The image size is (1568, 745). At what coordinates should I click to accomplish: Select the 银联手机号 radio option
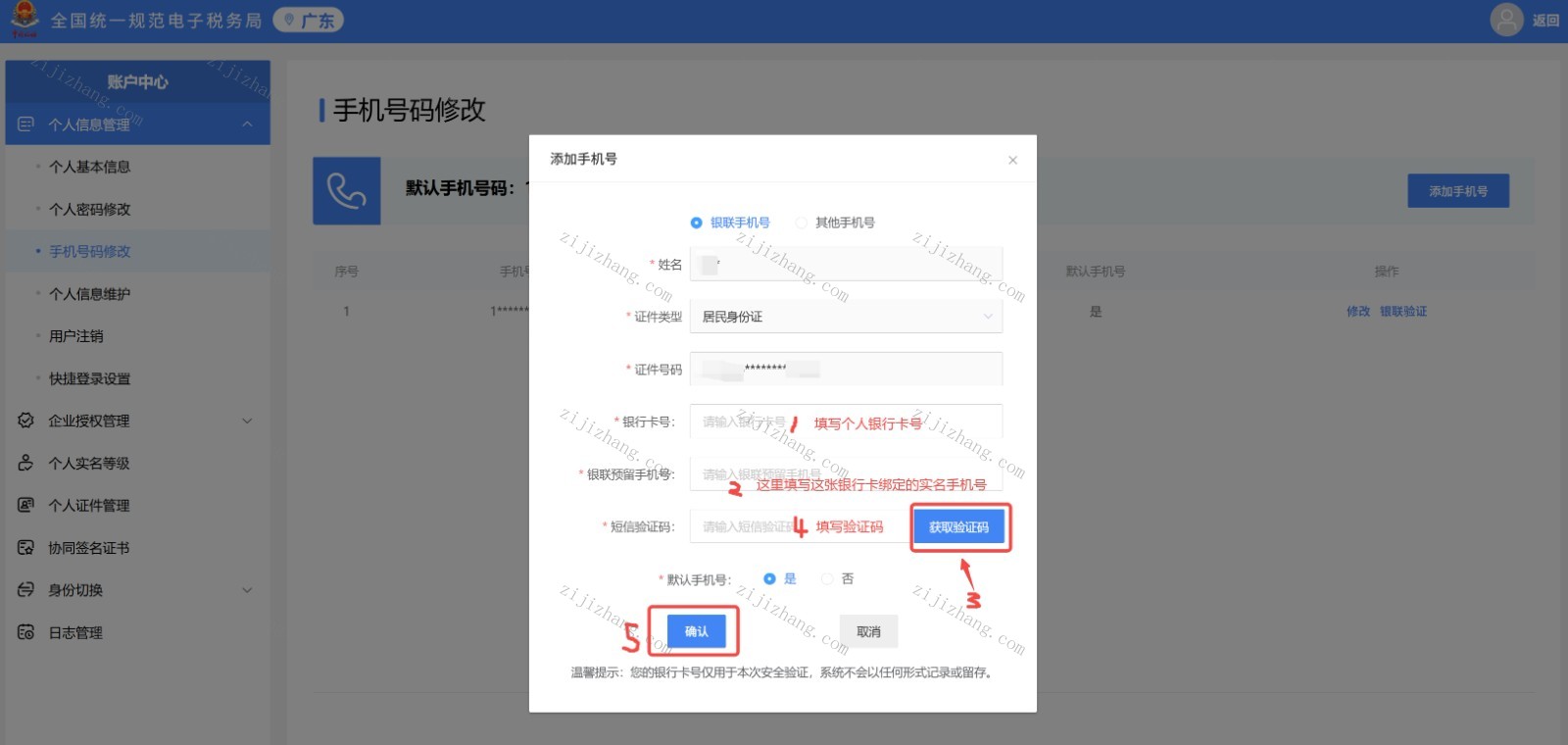[697, 223]
